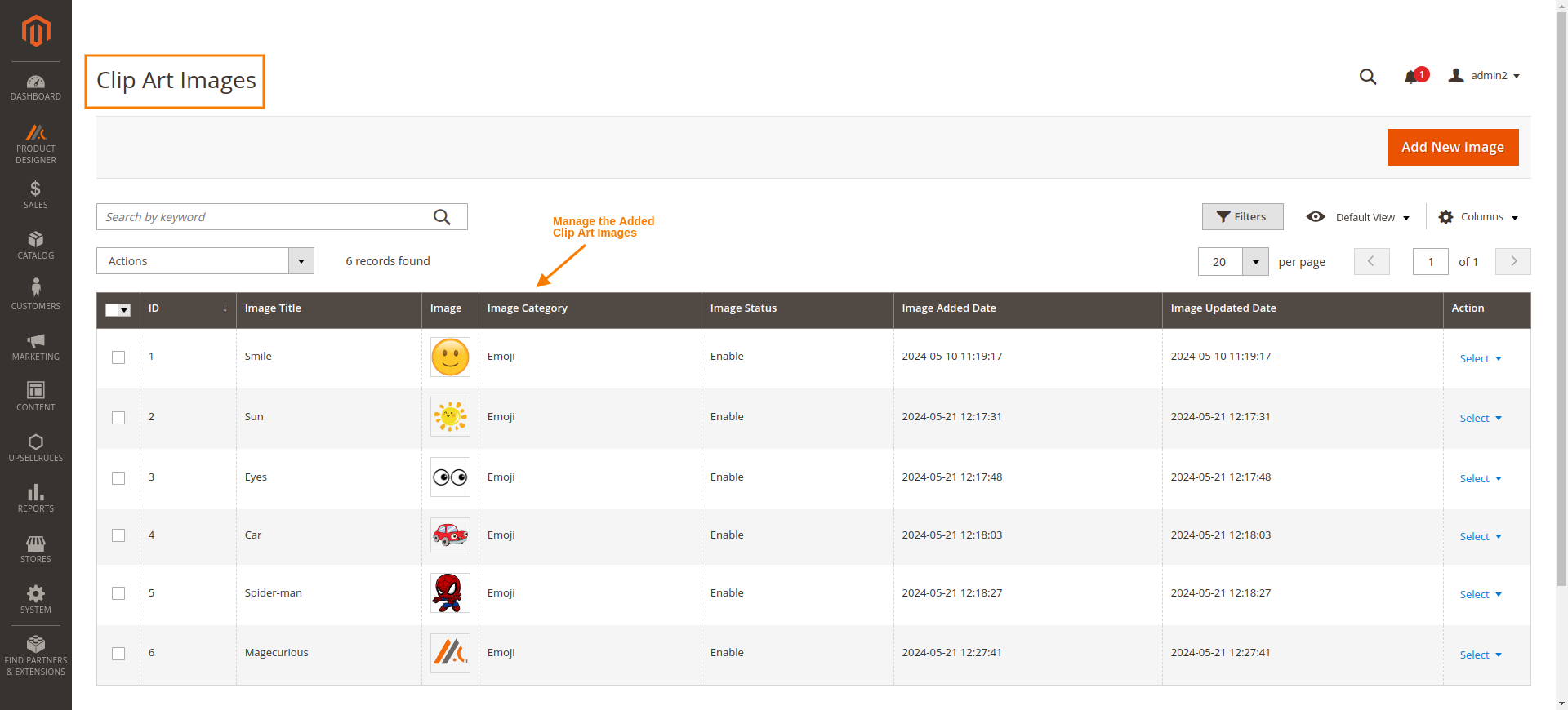Open the per page size dropdown
The height and width of the screenshot is (710, 1568).
pyautogui.click(x=1255, y=262)
